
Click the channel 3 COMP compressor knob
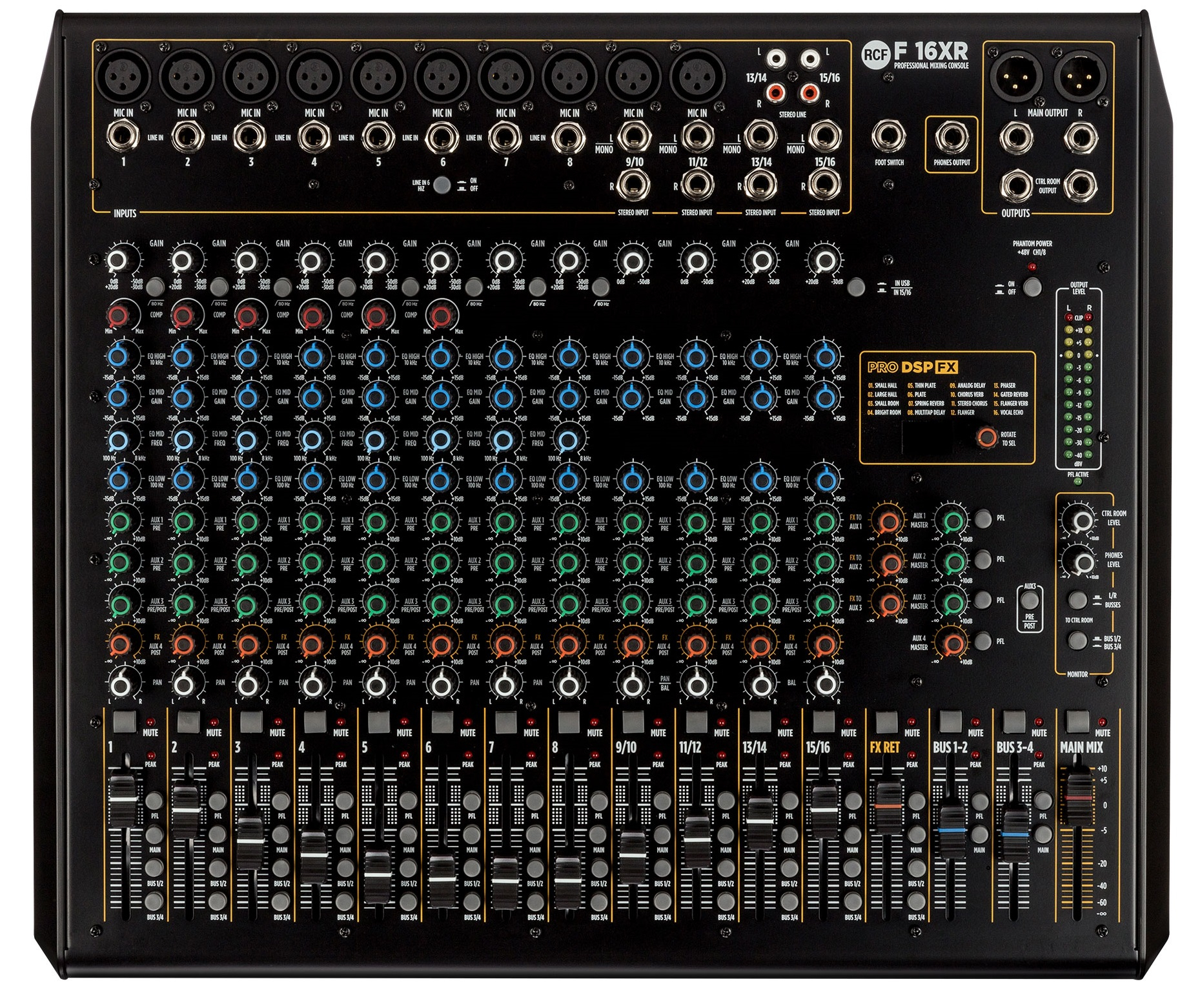point(247,316)
